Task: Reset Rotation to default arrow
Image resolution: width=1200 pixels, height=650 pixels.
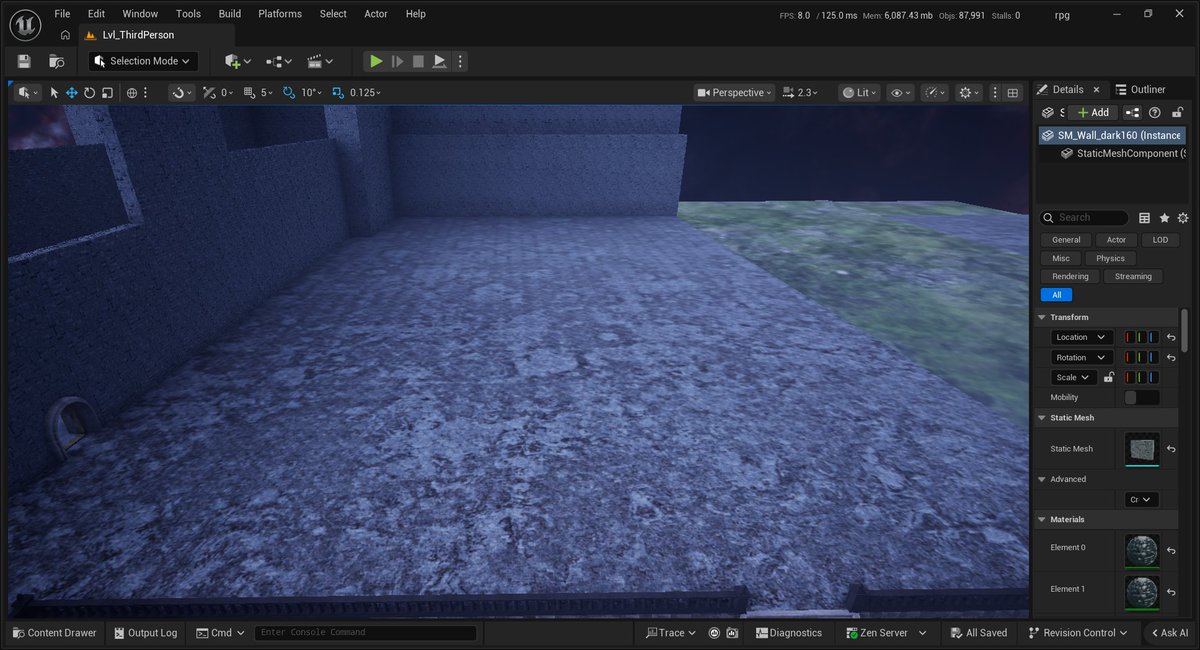Action: click(x=1171, y=358)
